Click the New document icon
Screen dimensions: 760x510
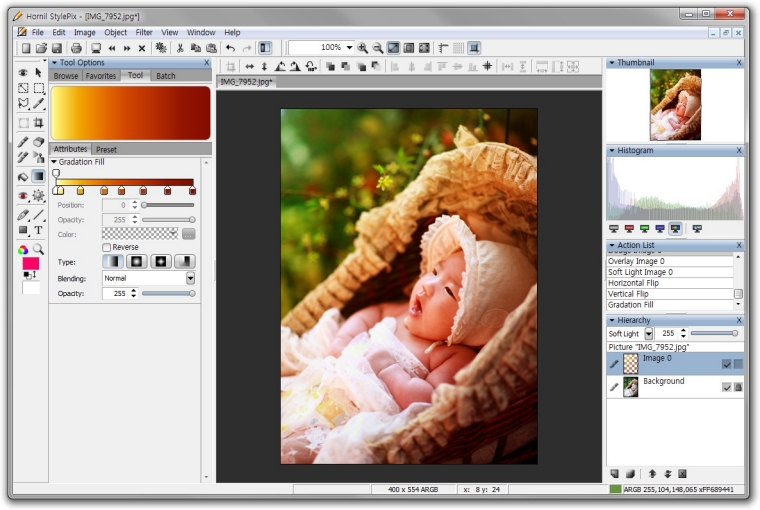click(x=26, y=48)
